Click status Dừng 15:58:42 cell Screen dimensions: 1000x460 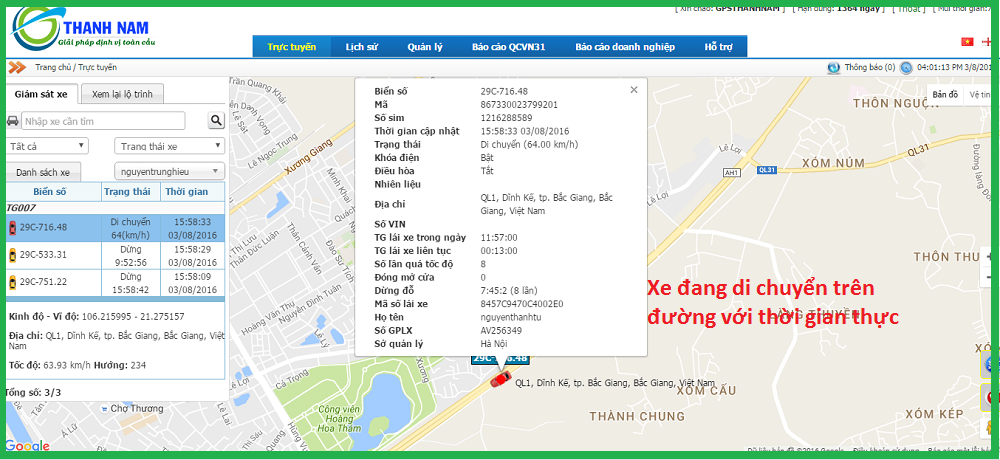(130, 283)
